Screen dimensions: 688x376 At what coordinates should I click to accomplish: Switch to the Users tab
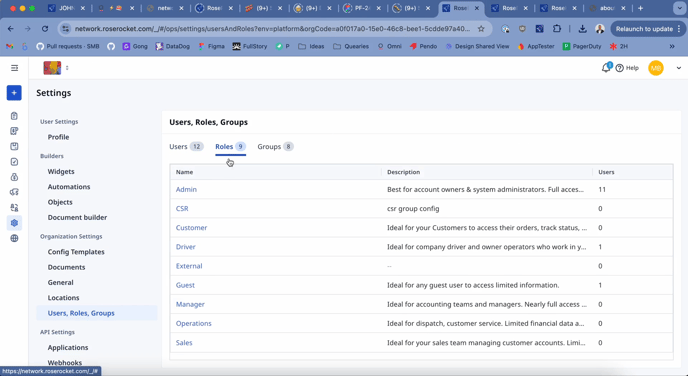tap(186, 147)
